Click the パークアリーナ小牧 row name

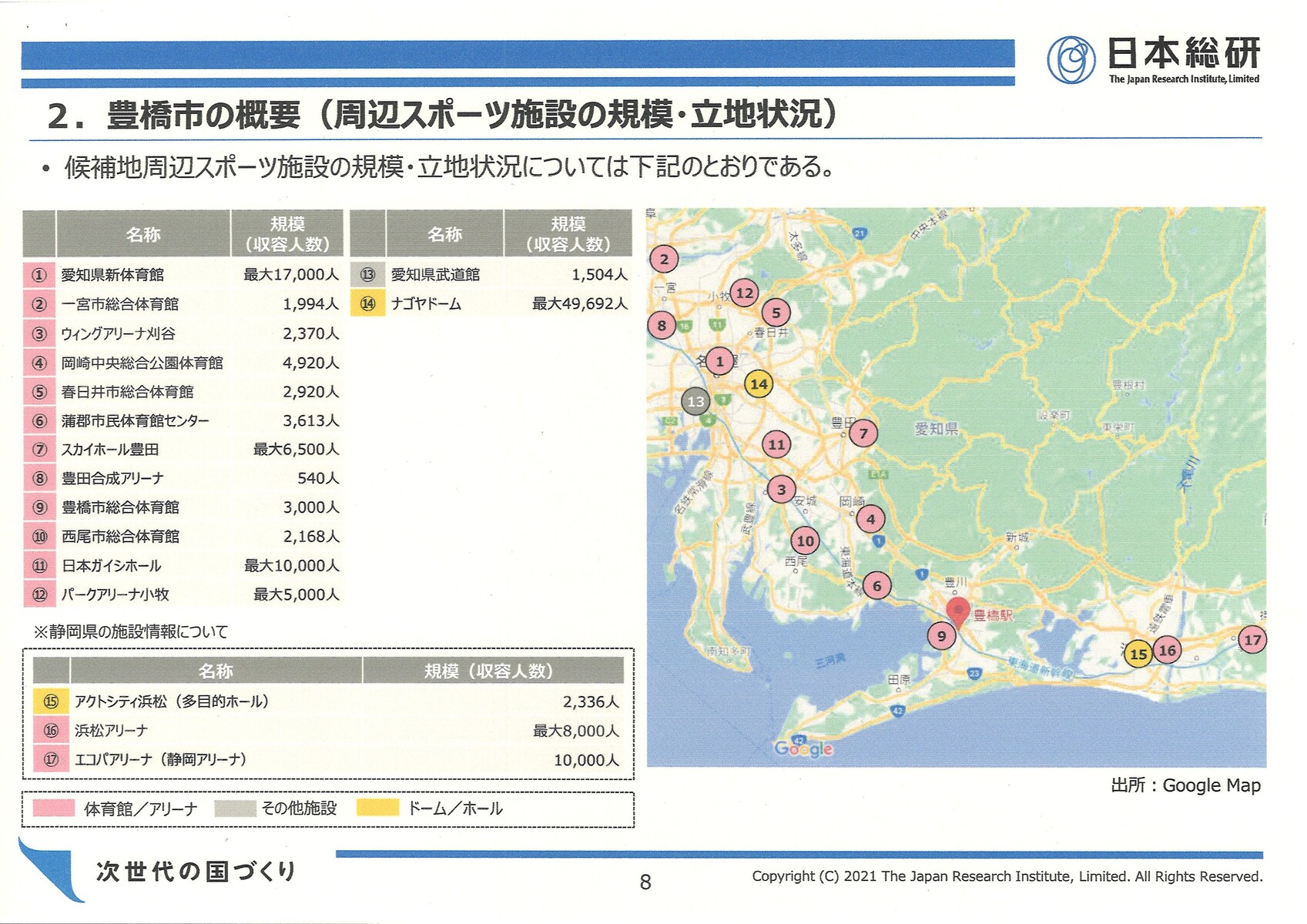(x=115, y=594)
